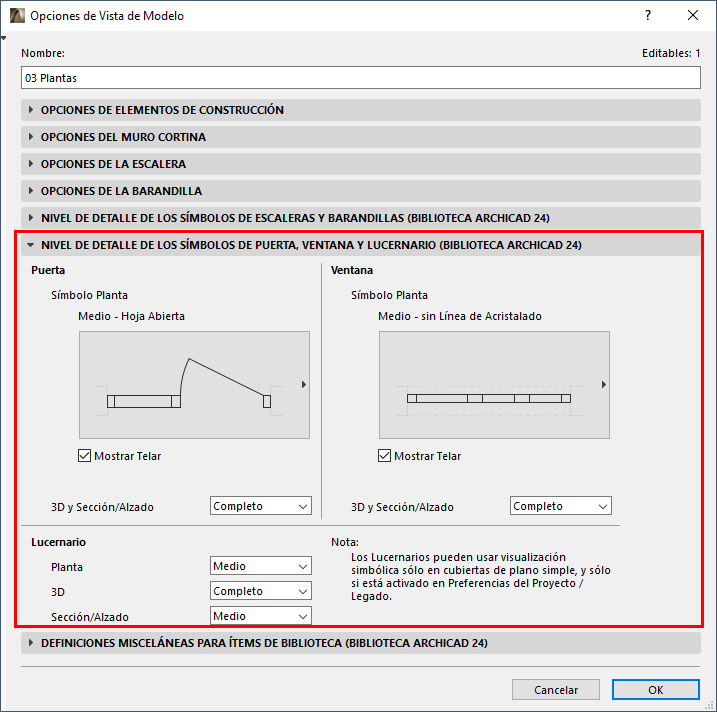This screenshot has width=717, height=712.
Task: Click the Cancelar button
Action: [556, 690]
